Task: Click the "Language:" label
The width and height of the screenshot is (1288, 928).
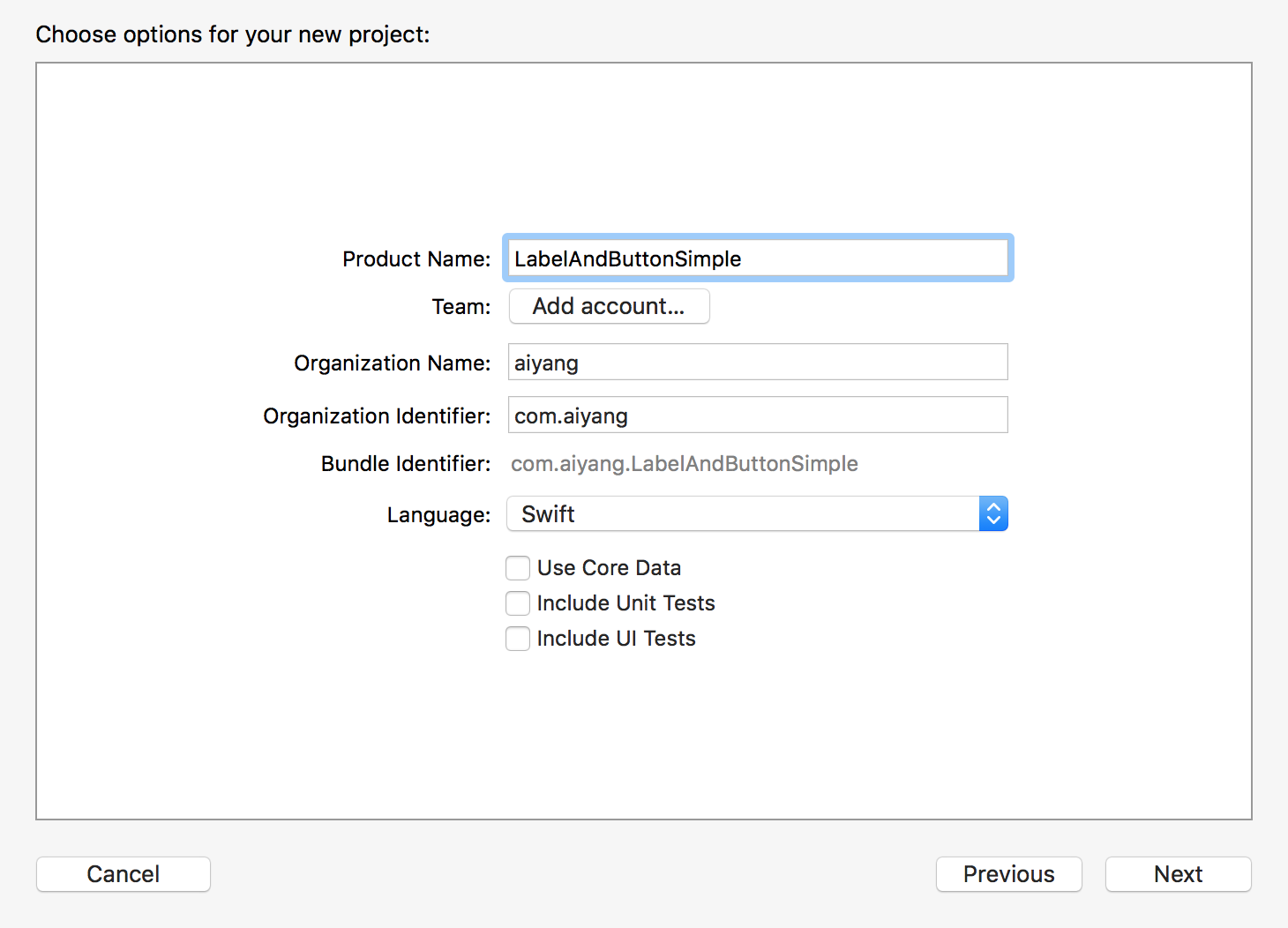Action: (438, 515)
